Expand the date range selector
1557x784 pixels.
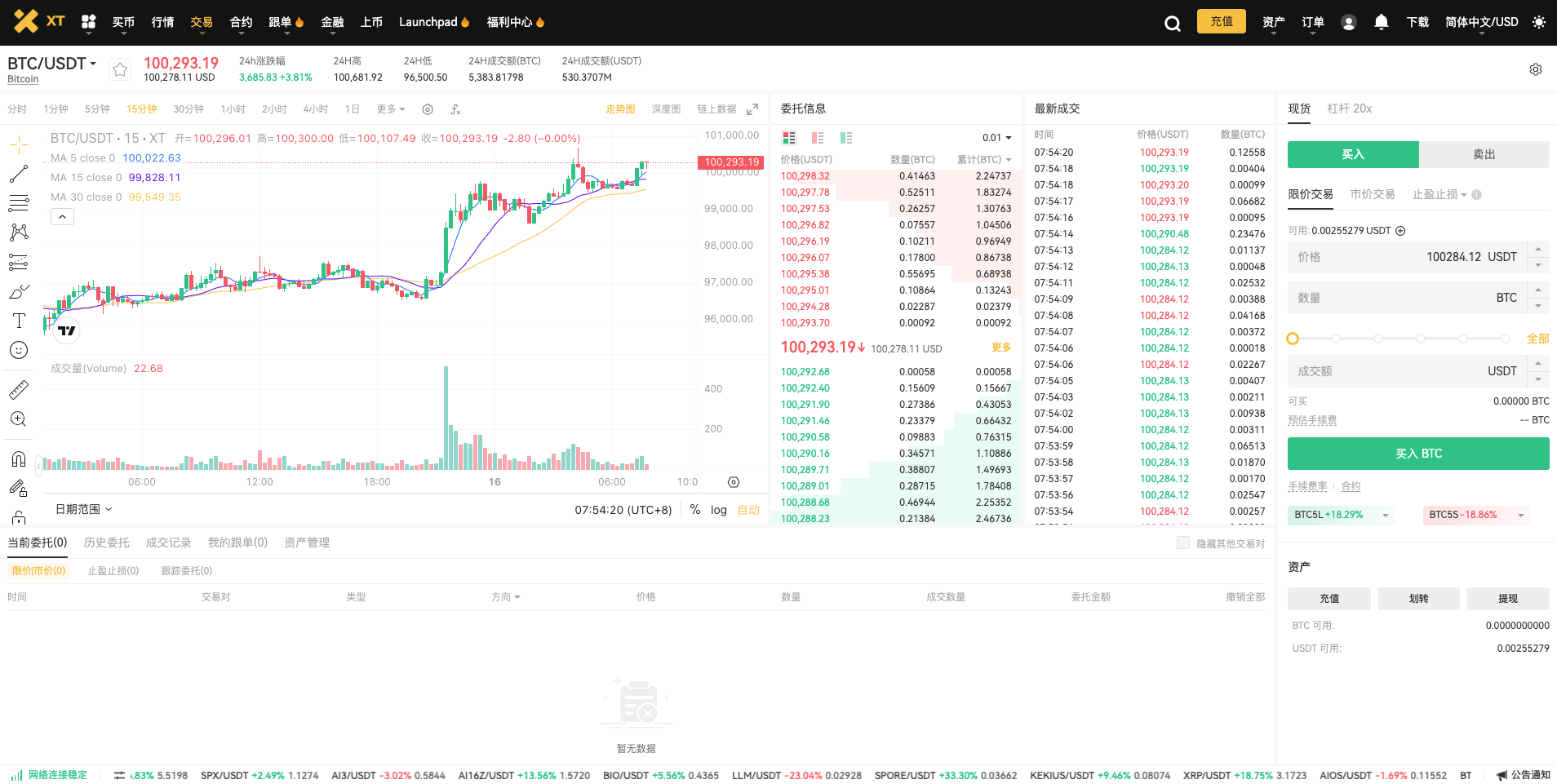click(84, 509)
